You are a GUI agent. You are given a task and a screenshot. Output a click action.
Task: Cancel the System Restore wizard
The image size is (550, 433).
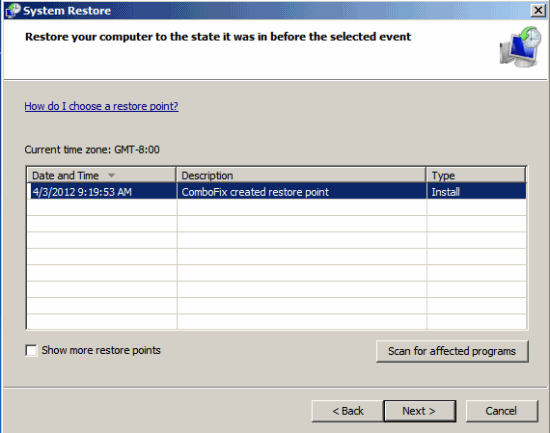[x=502, y=411]
